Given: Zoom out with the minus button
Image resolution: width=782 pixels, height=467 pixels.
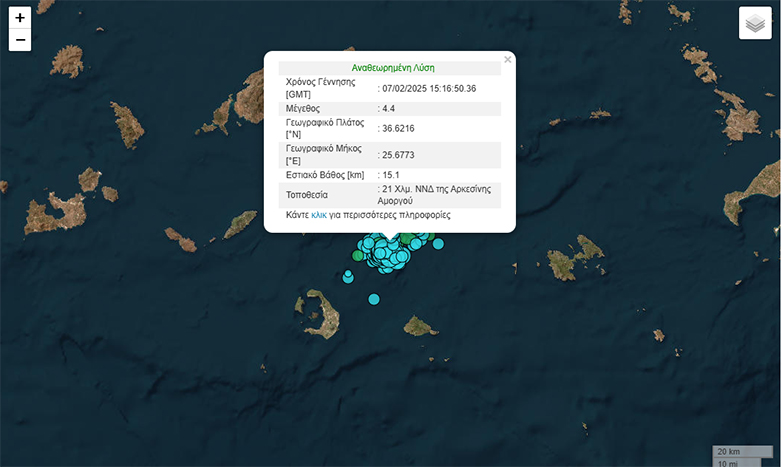Looking at the screenshot, I should click(x=20, y=41).
